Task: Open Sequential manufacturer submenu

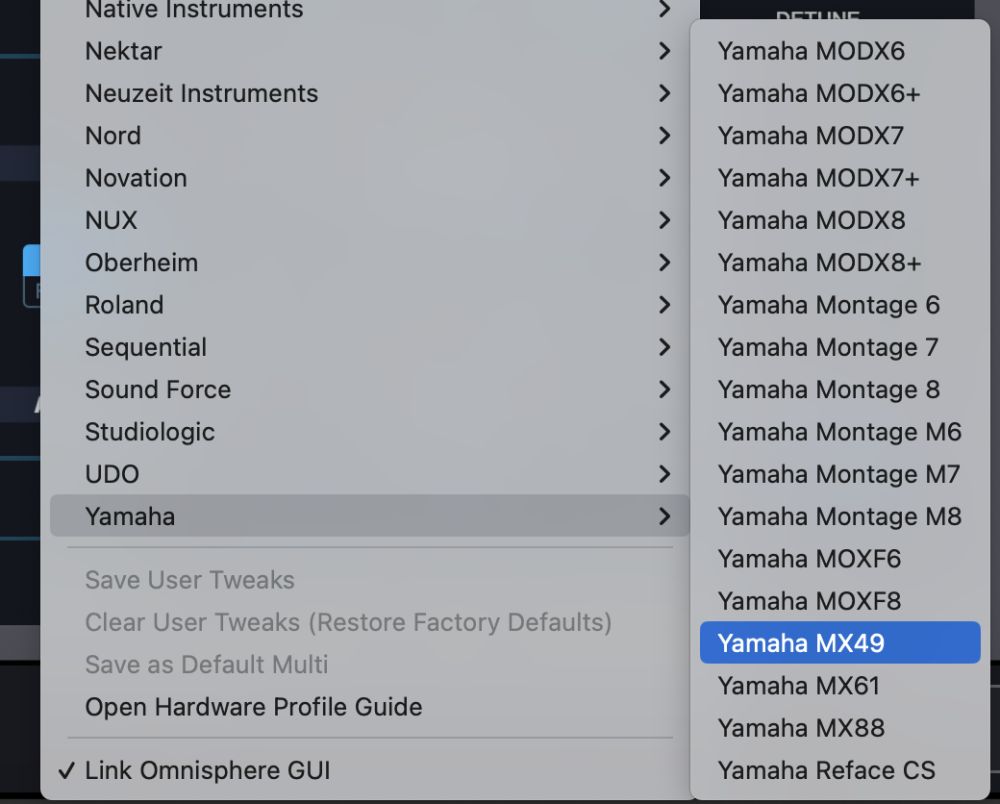Action: [146, 348]
